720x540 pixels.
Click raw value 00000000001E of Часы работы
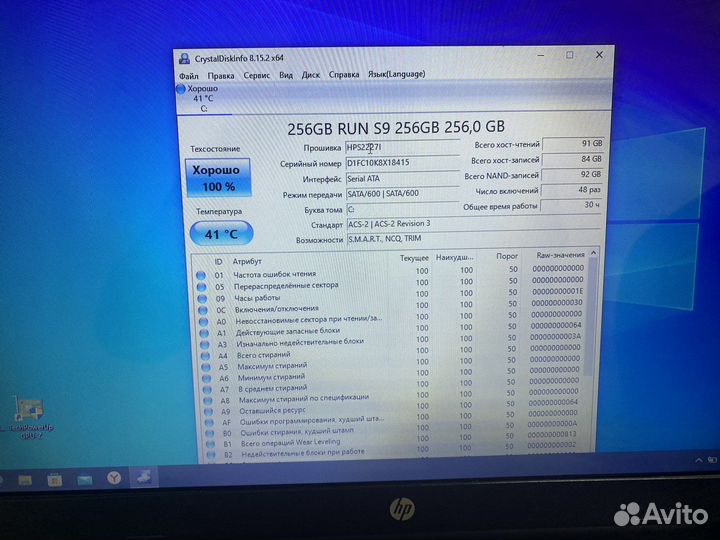coord(557,292)
